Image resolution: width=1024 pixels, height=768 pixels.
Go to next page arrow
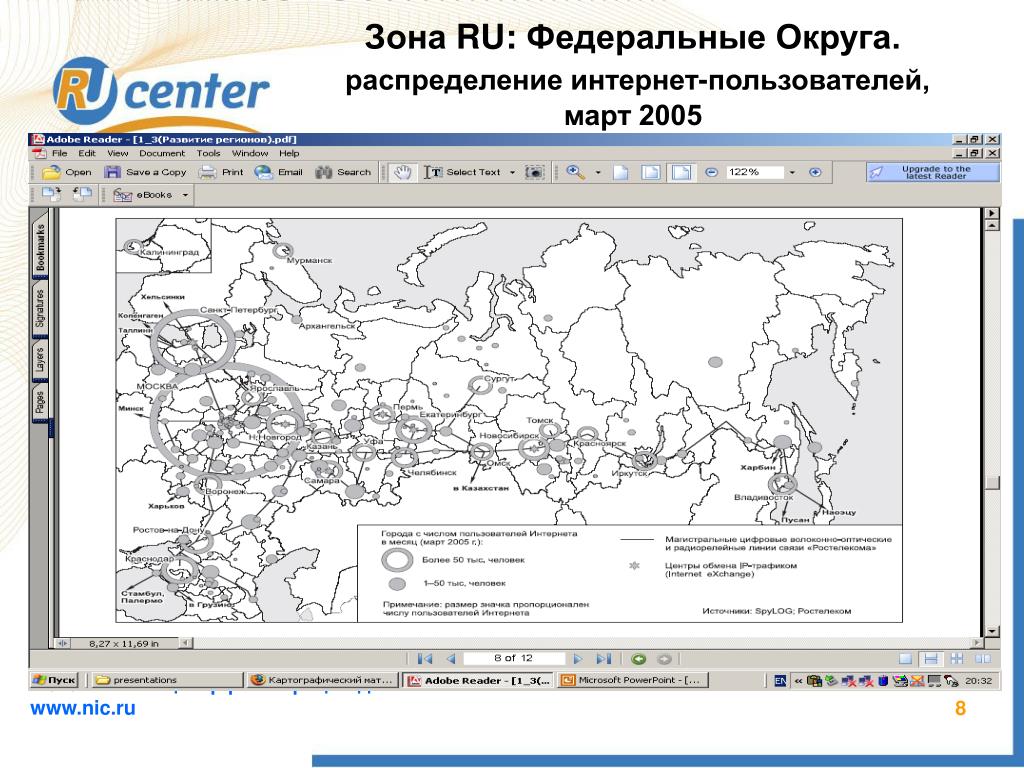(577, 659)
